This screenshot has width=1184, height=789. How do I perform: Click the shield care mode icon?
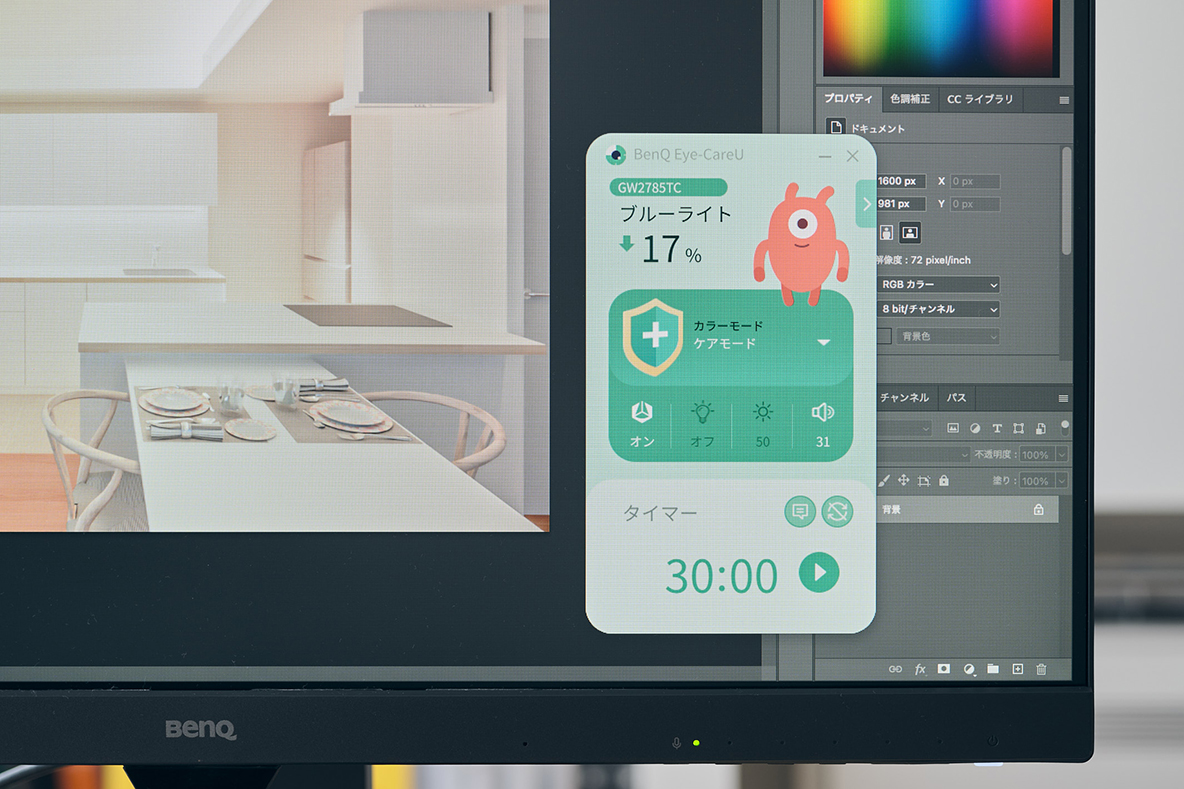point(653,336)
